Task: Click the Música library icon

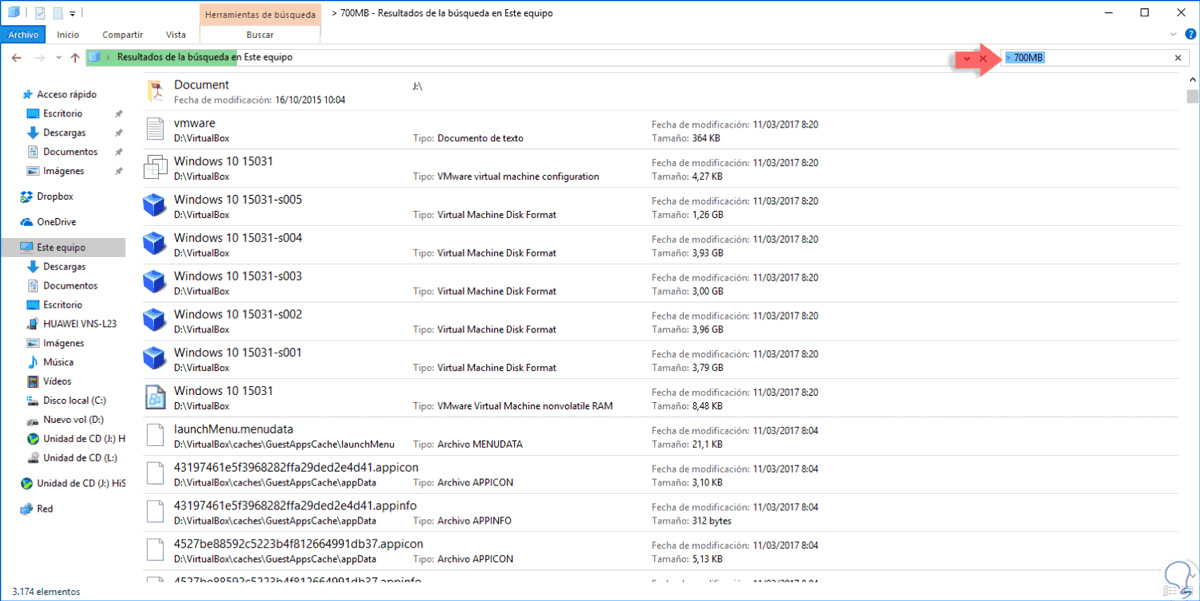Action: click(x=33, y=362)
